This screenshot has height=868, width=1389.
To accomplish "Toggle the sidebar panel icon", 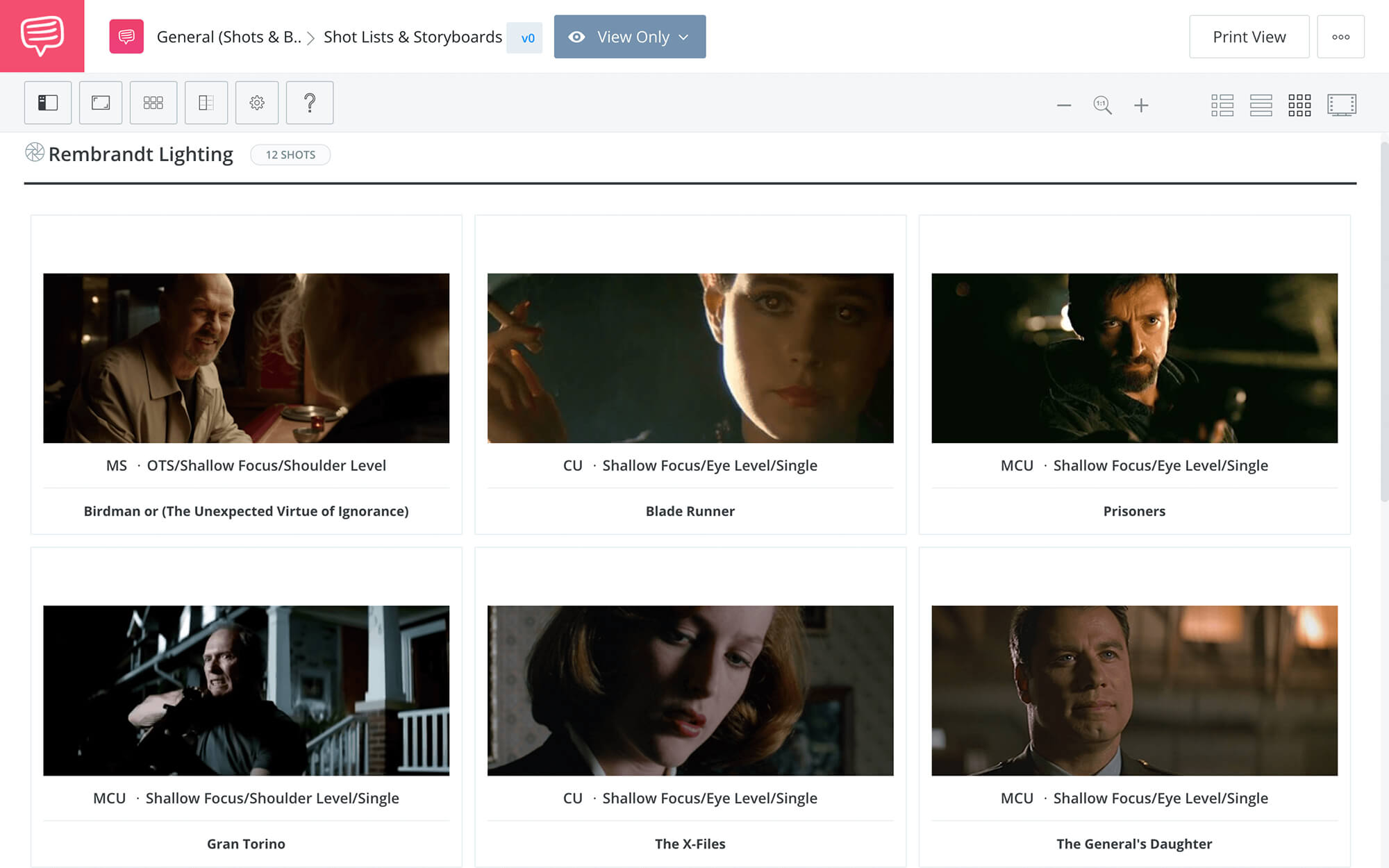I will pos(48,103).
